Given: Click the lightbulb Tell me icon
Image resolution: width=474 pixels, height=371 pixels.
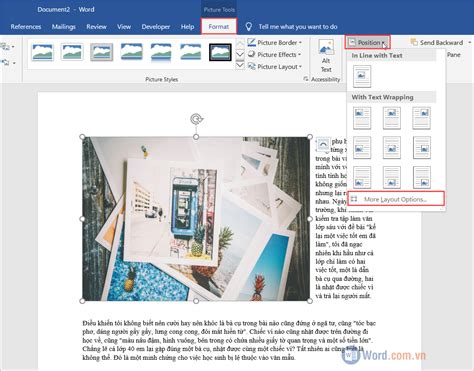Looking at the screenshot, I should pos(248,27).
